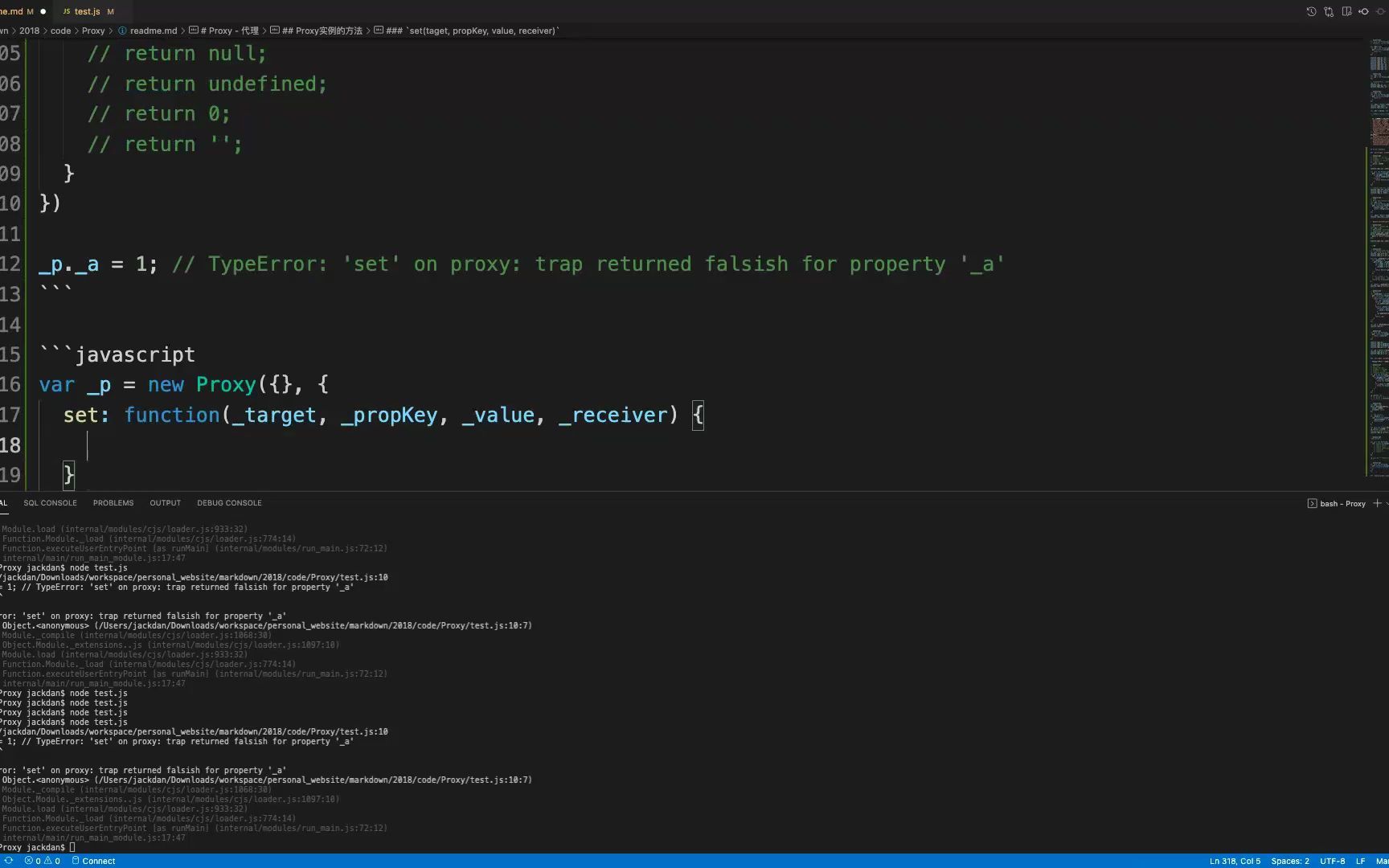The image size is (1389, 868).
Task: Click symbol icon before '## Proxy实例的方法' breadcrumb
Action: pyautogui.click(x=275, y=31)
